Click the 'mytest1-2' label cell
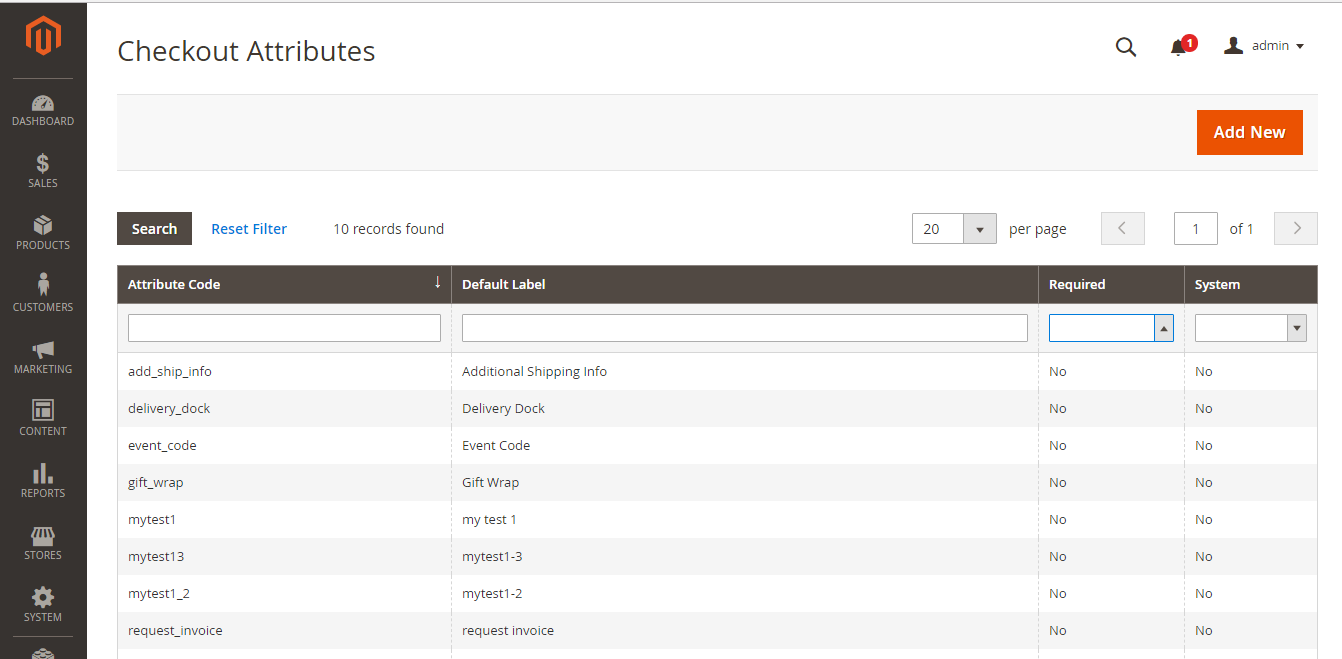Screen dimensions: 1342x659 [x=744, y=593]
